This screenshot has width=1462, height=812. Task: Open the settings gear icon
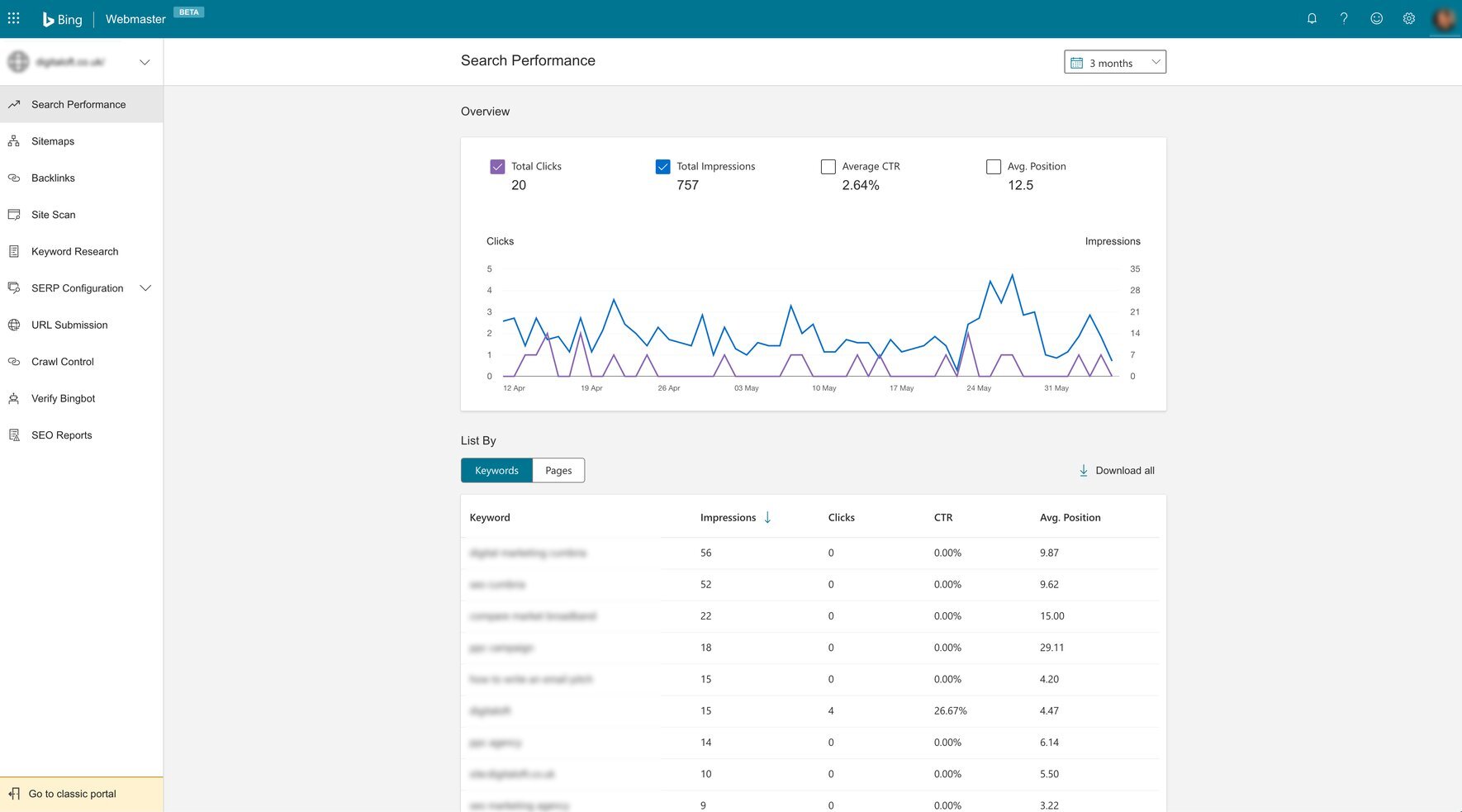click(1409, 18)
